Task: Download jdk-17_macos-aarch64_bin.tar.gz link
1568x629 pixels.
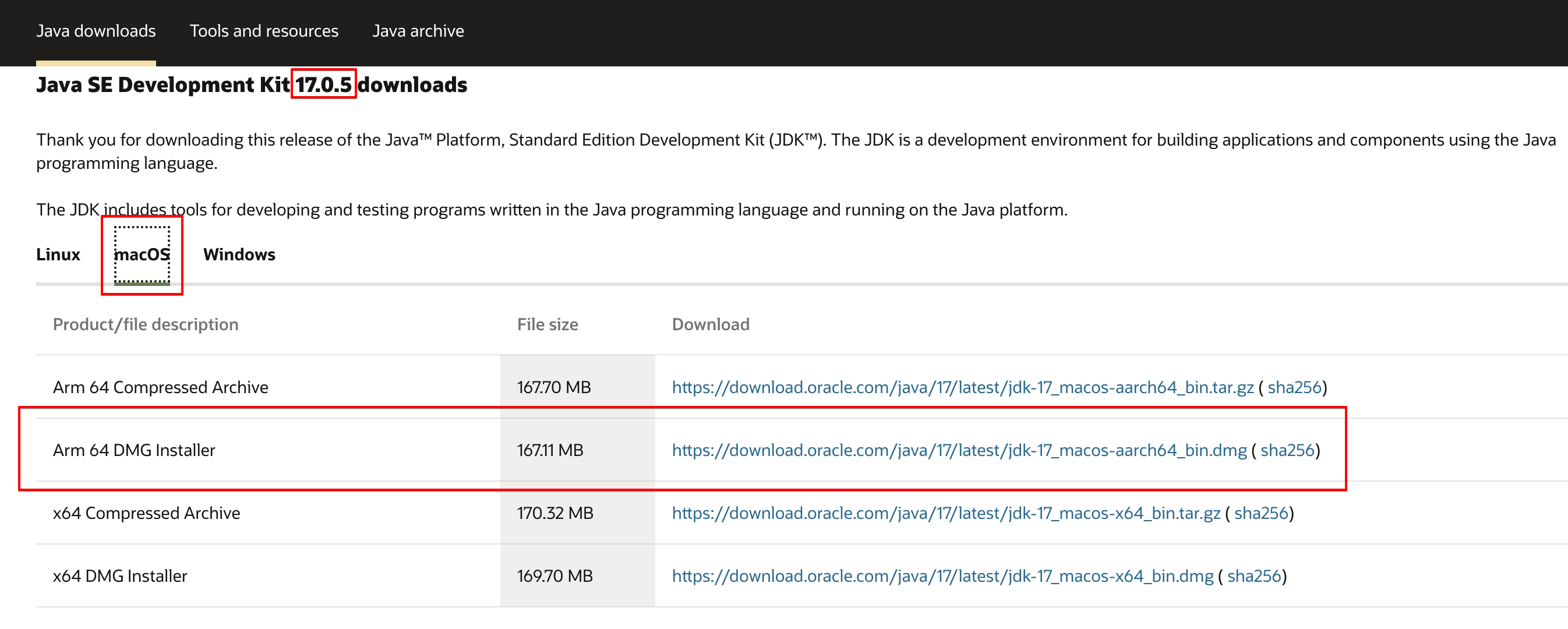Action: [x=962, y=387]
